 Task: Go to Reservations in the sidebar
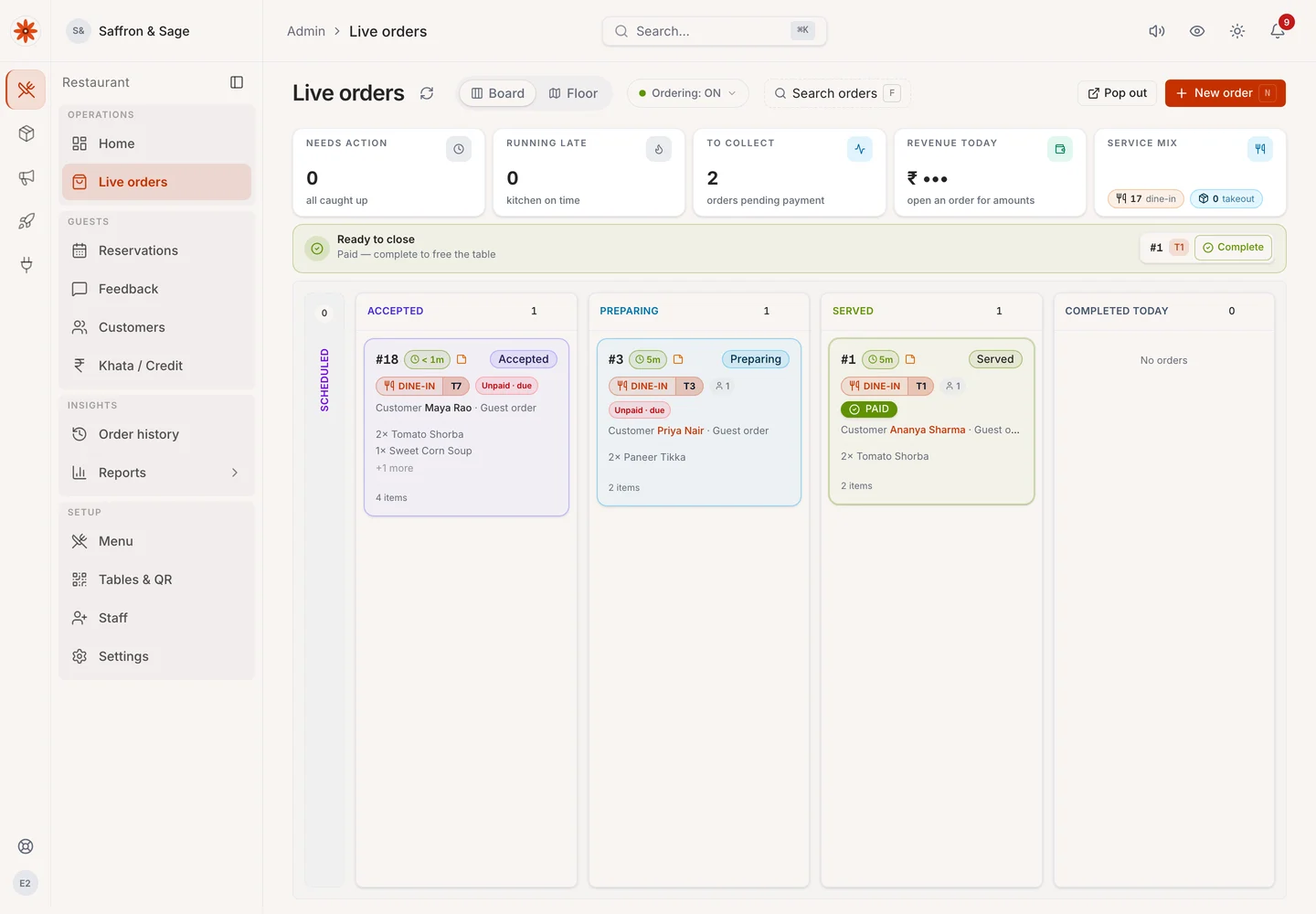click(x=156, y=250)
